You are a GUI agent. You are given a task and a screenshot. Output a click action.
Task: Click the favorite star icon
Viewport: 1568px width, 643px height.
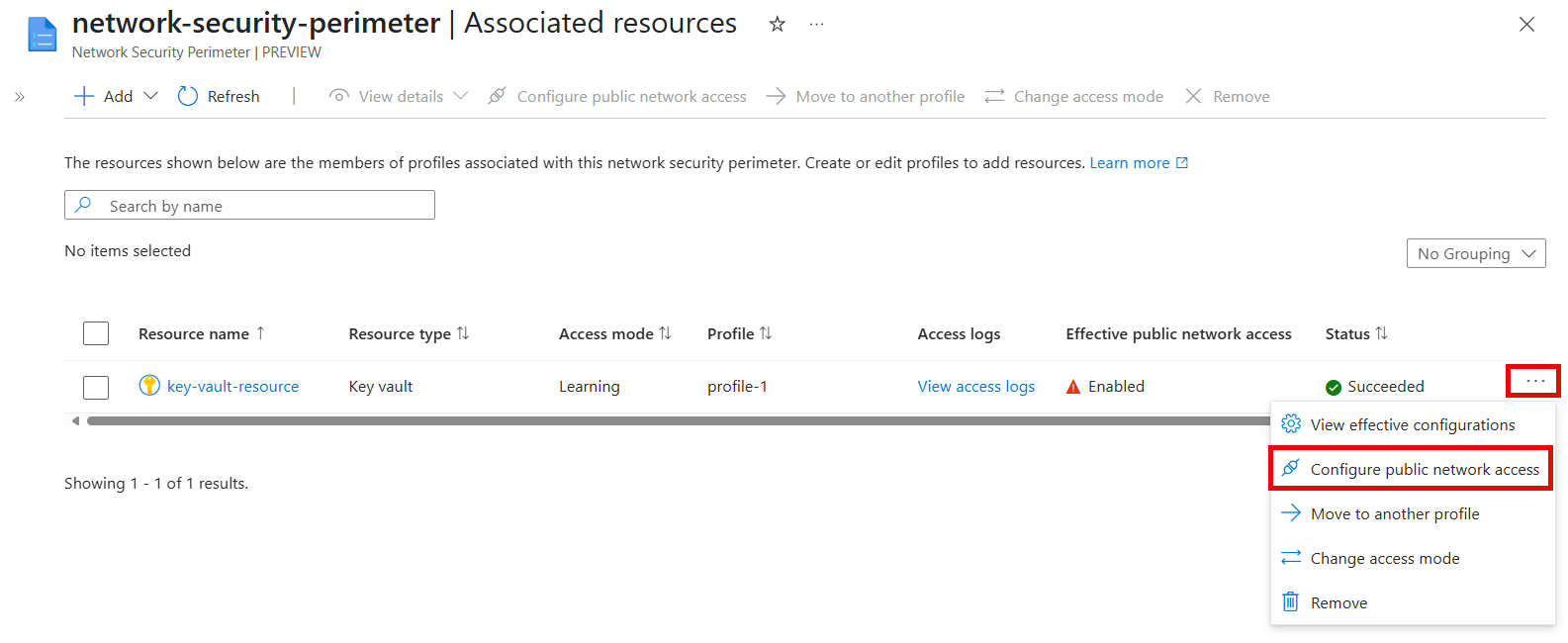point(778,24)
